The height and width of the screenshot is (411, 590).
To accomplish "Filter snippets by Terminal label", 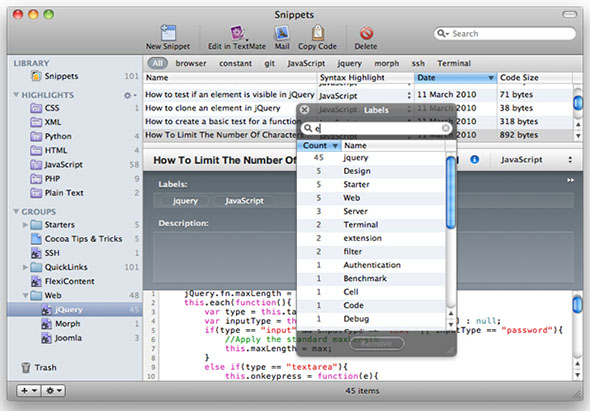I will (454, 63).
